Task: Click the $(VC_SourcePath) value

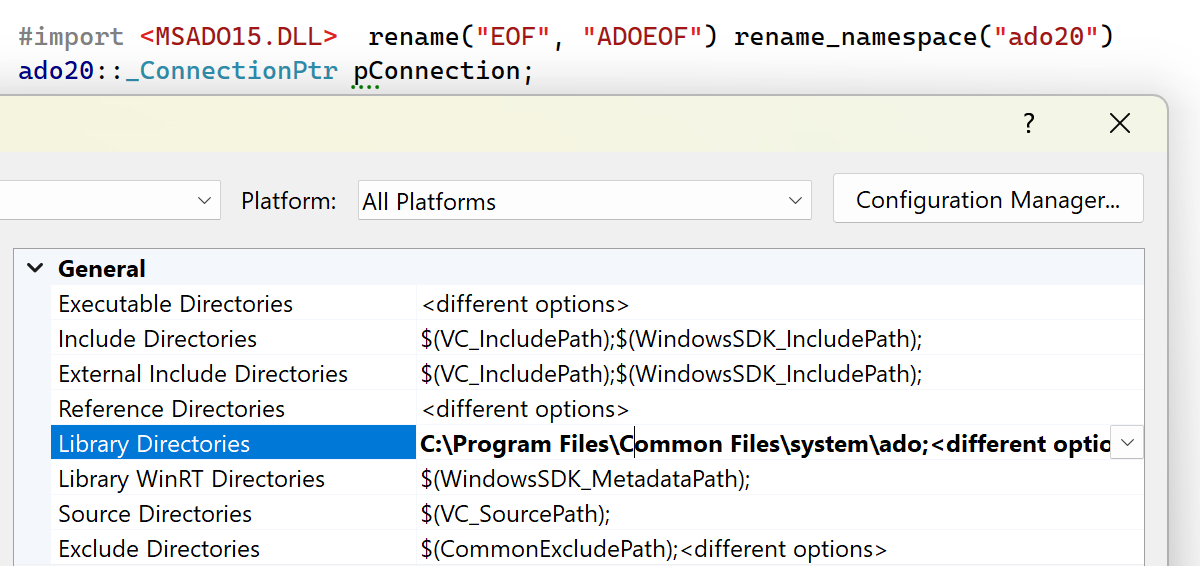Action: (x=515, y=514)
